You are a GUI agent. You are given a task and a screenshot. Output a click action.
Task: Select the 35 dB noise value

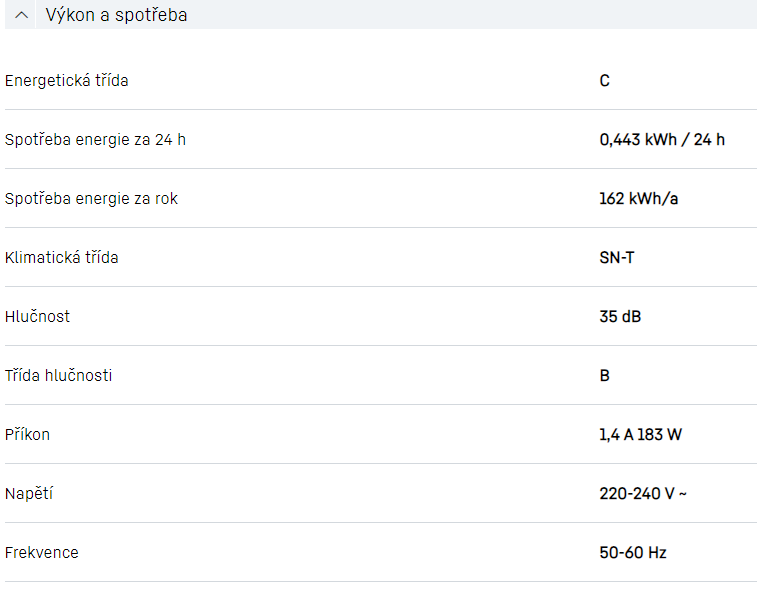[x=620, y=316]
